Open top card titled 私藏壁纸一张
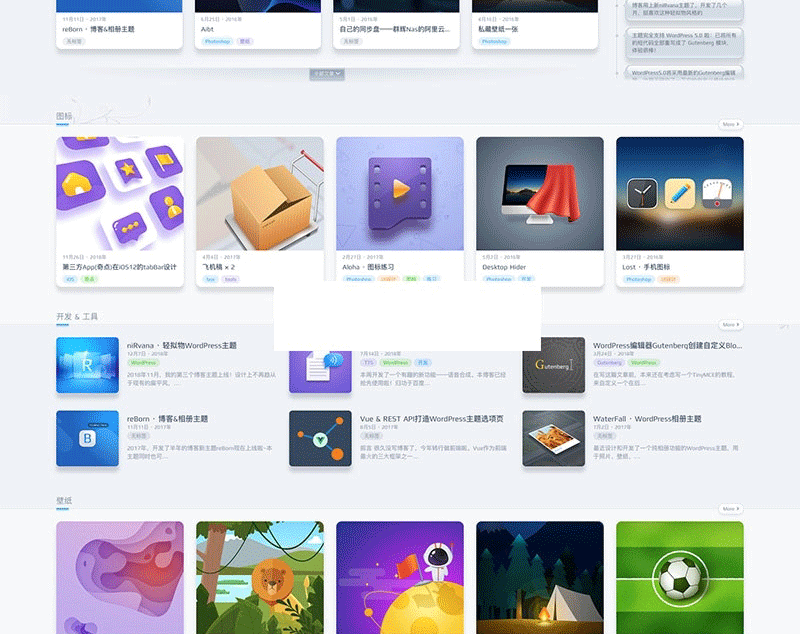This screenshot has width=800, height=634. coord(498,29)
